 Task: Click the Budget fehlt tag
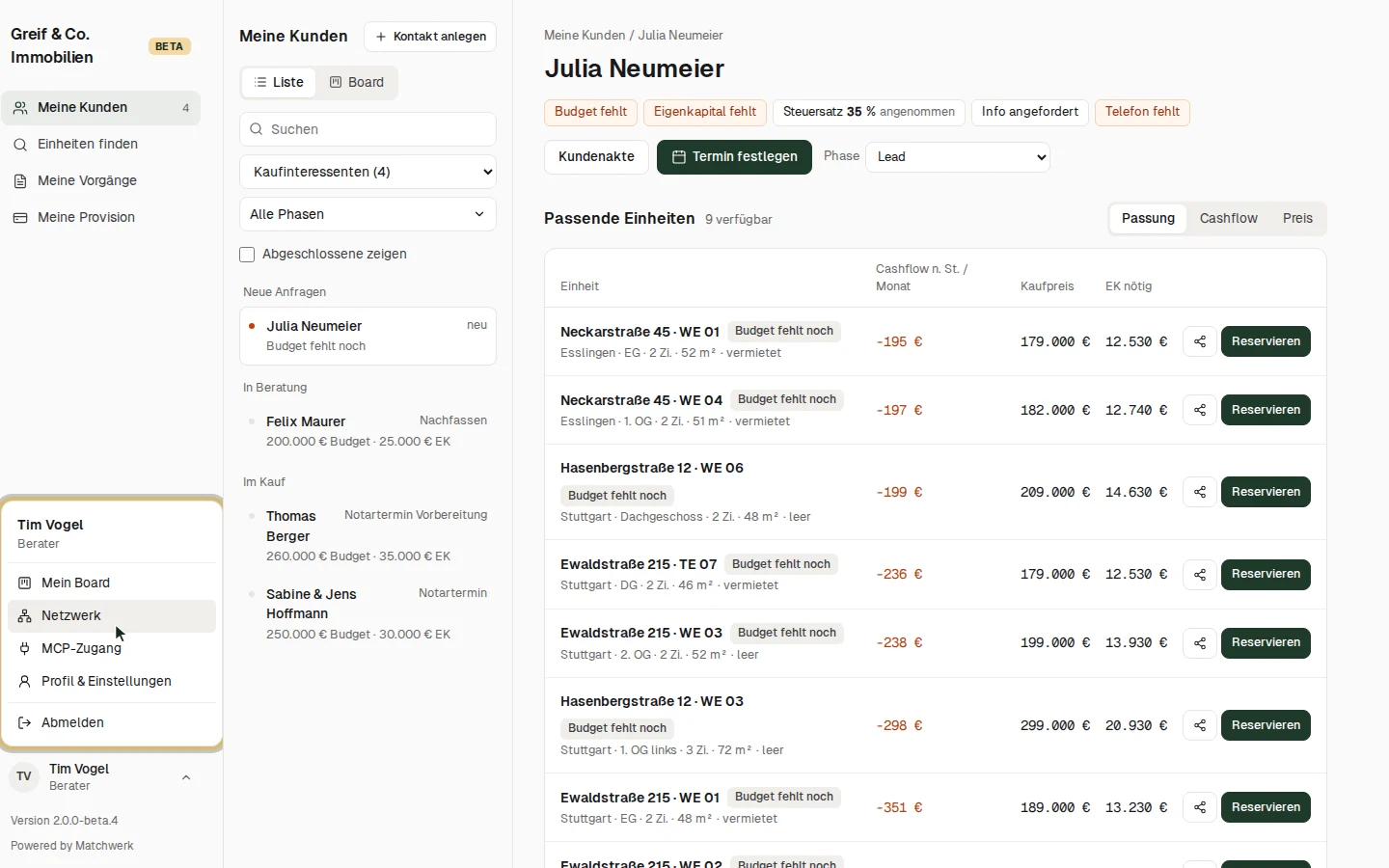point(590,112)
